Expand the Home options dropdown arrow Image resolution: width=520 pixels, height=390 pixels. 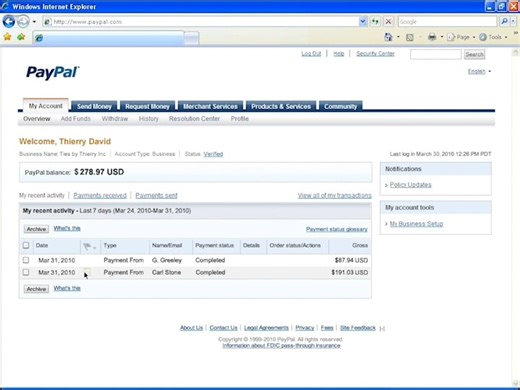tap(398, 37)
